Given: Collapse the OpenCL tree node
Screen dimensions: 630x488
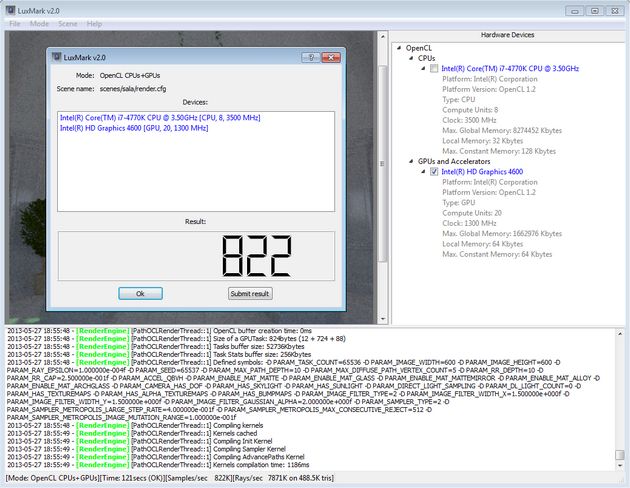Looking at the screenshot, I should [x=399, y=48].
